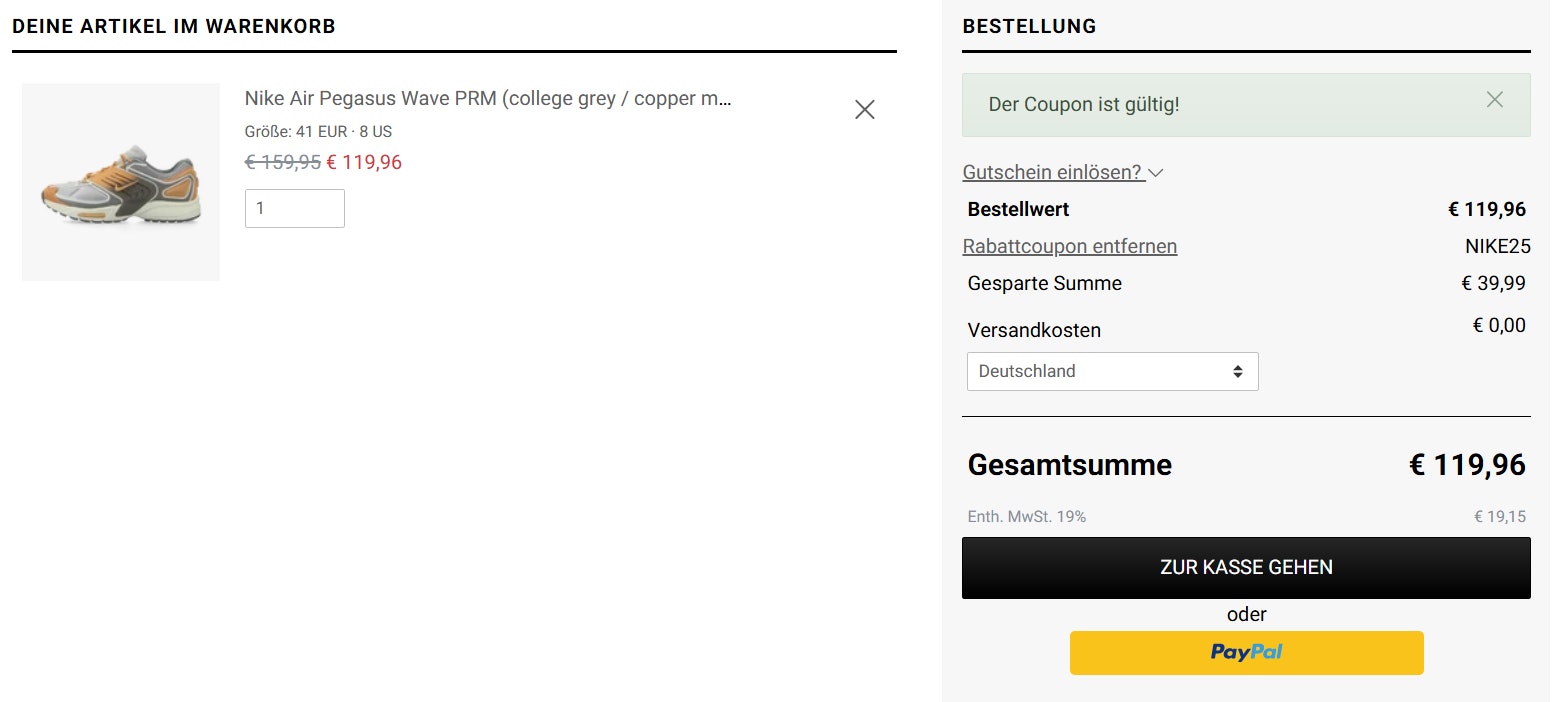1552x702 pixels.
Task: Click the up-down arrows in country selector
Action: coord(1238,371)
